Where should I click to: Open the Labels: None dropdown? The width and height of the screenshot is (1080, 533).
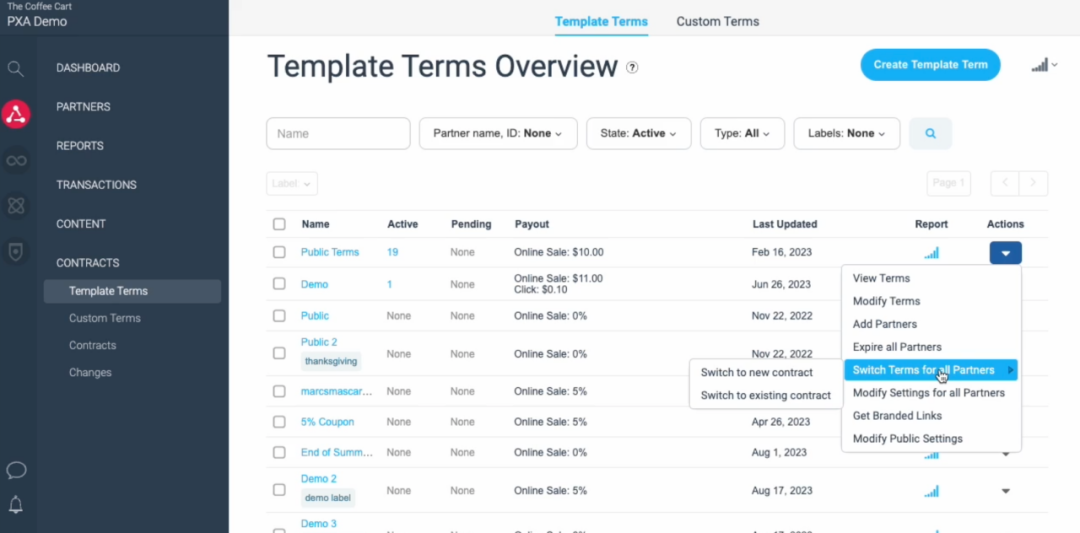847,134
